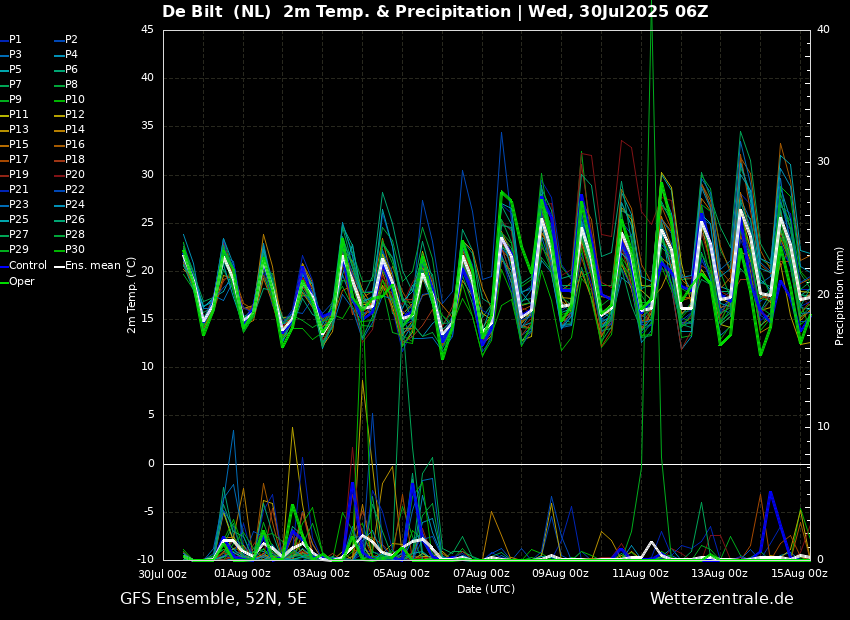Image resolution: width=850 pixels, height=620 pixels.
Task: Select the 07Aug 00z date label
Action: (481, 574)
